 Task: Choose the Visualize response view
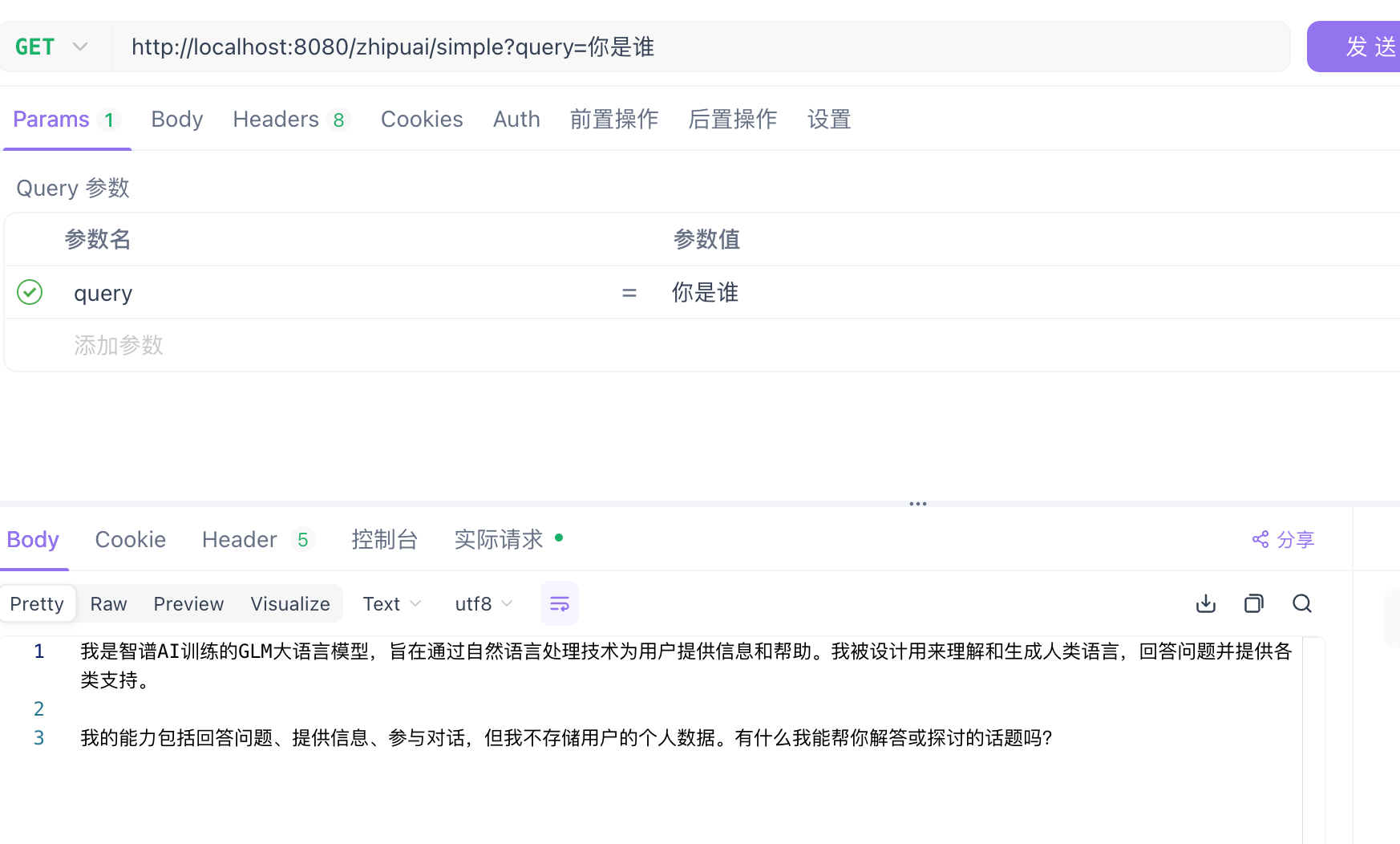point(289,604)
